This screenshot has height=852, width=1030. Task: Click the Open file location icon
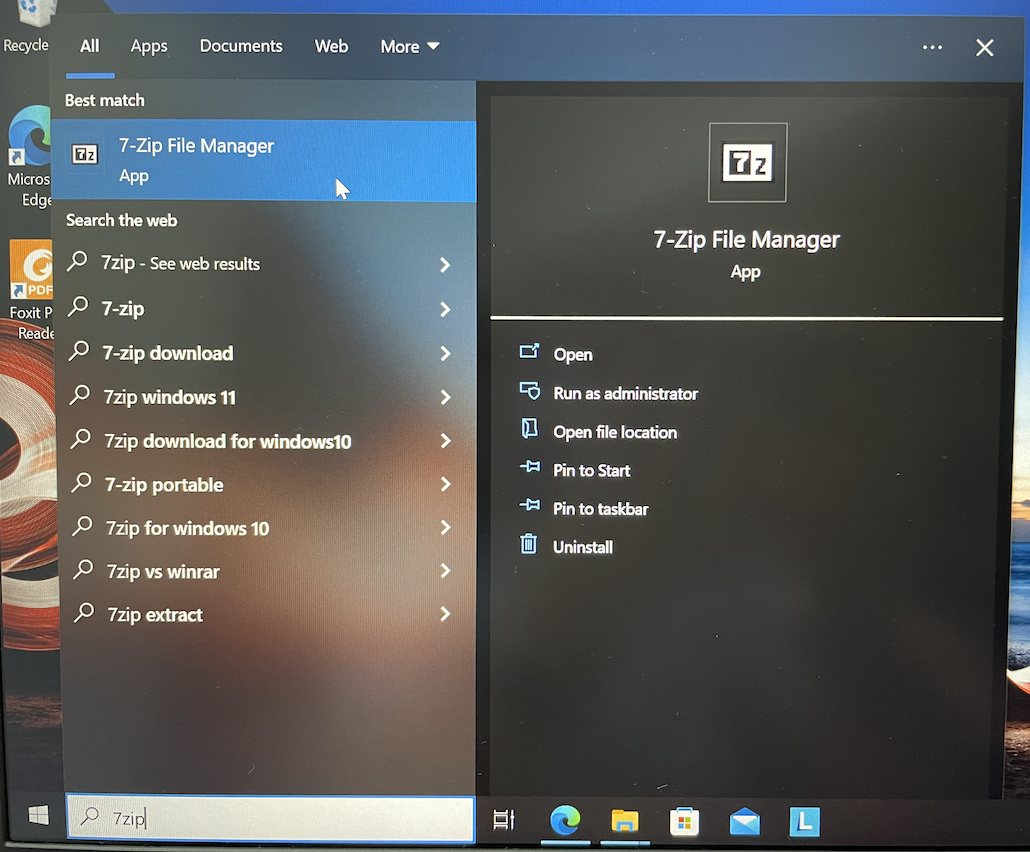[x=529, y=429]
